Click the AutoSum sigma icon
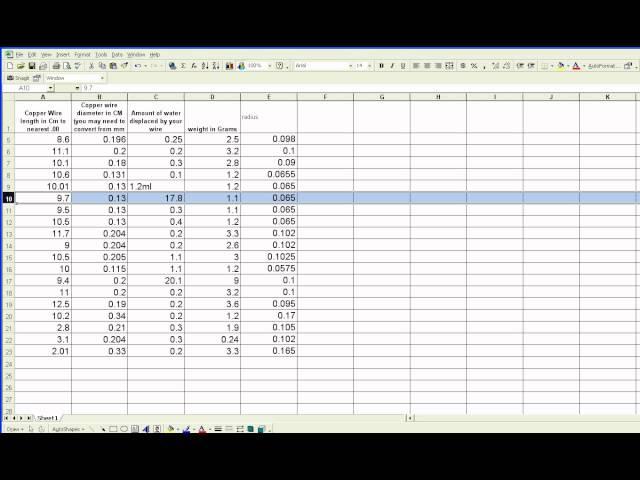The width and height of the screenshot is (640, 480). 183,66
